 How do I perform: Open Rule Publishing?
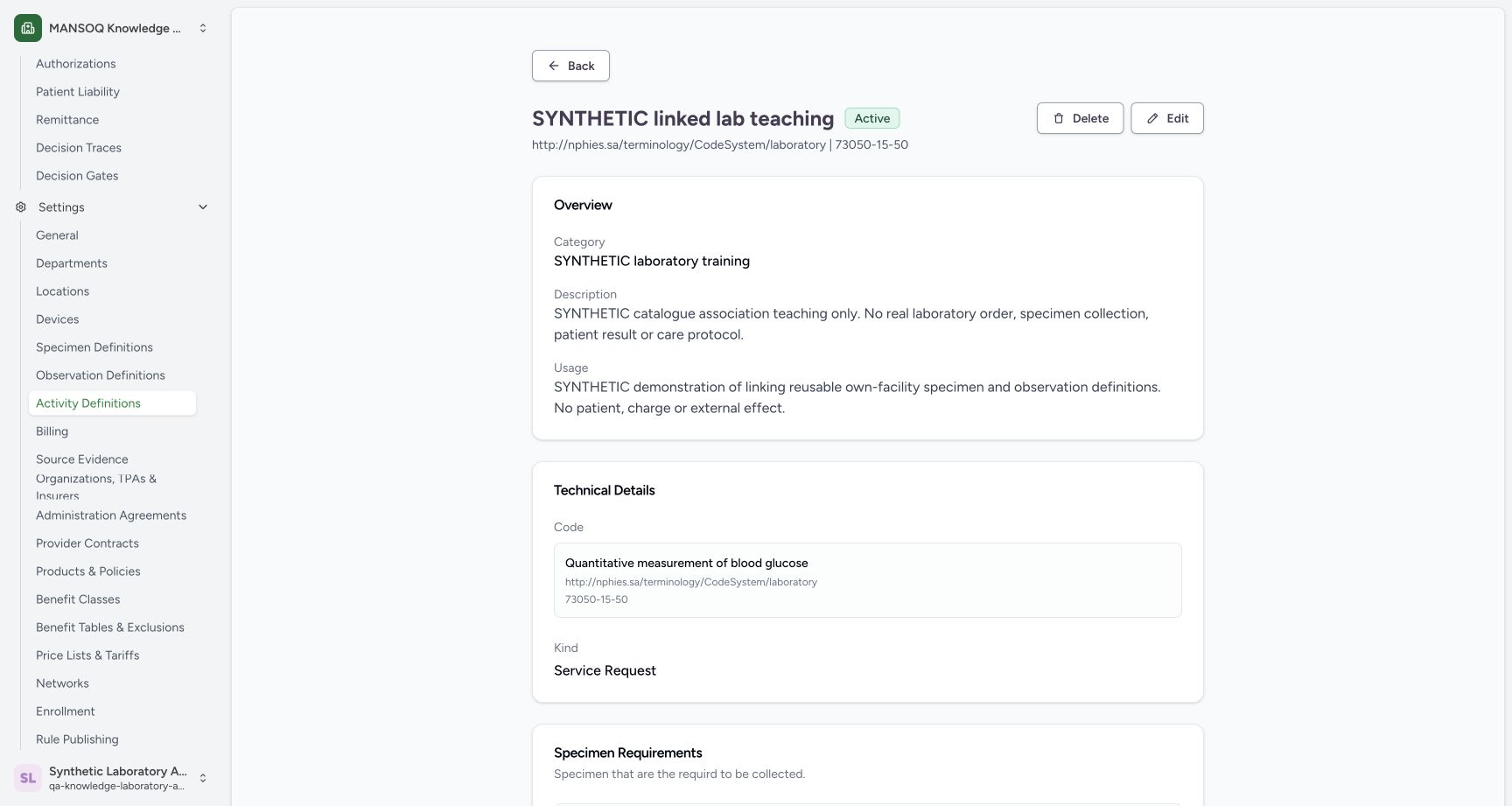77,739
